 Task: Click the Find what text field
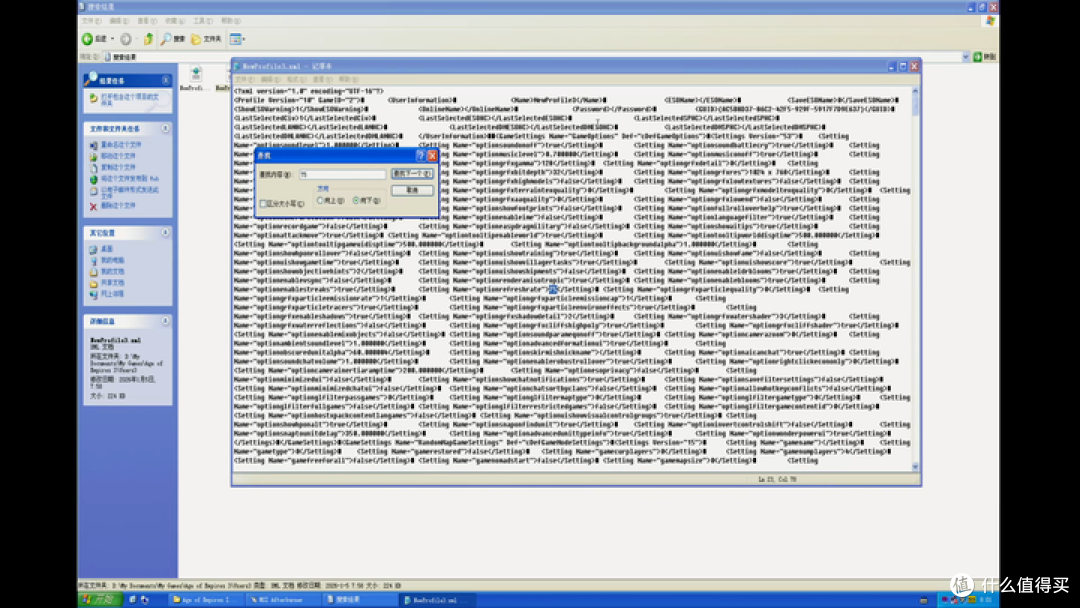[x=342, y=175]
